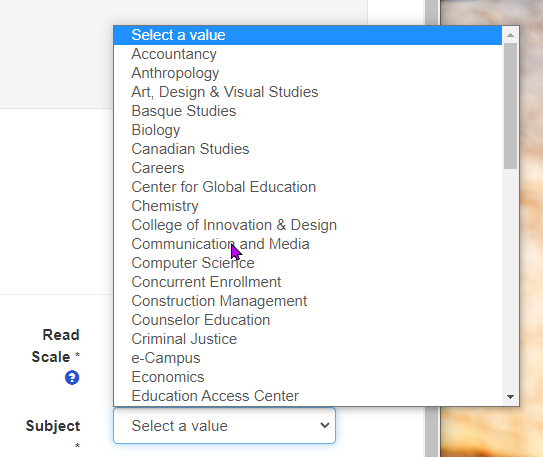Image resolution: width=543 pixels, height=457 pixels.
Task: Select Biology in dropdown list
Action: pos(308,130)
